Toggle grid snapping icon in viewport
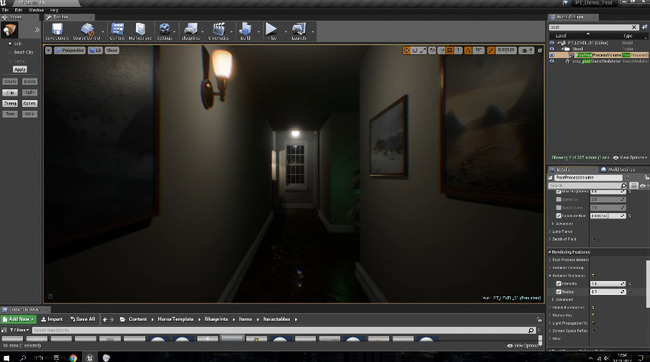This screenshot has width=650, height=362. (x=450, y=50)
